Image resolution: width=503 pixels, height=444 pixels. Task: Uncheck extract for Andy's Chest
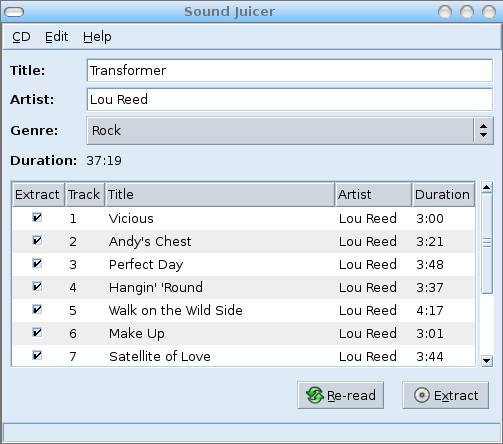click(37, 241)
